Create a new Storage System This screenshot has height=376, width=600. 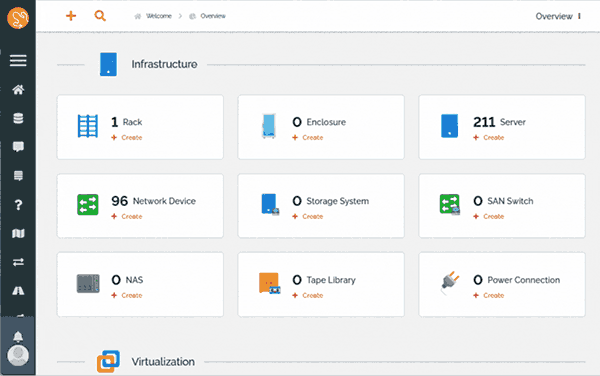(308, 216)
